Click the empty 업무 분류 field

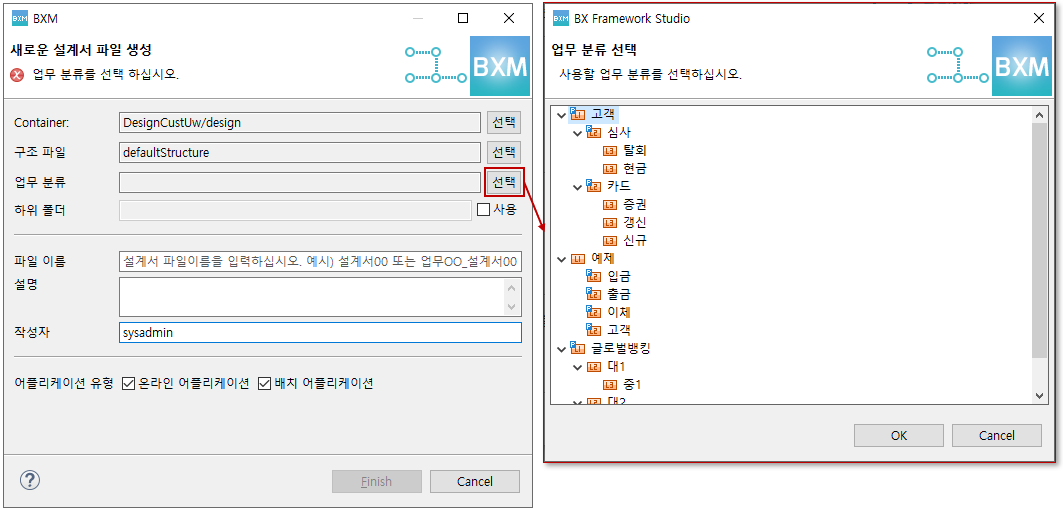300,182
